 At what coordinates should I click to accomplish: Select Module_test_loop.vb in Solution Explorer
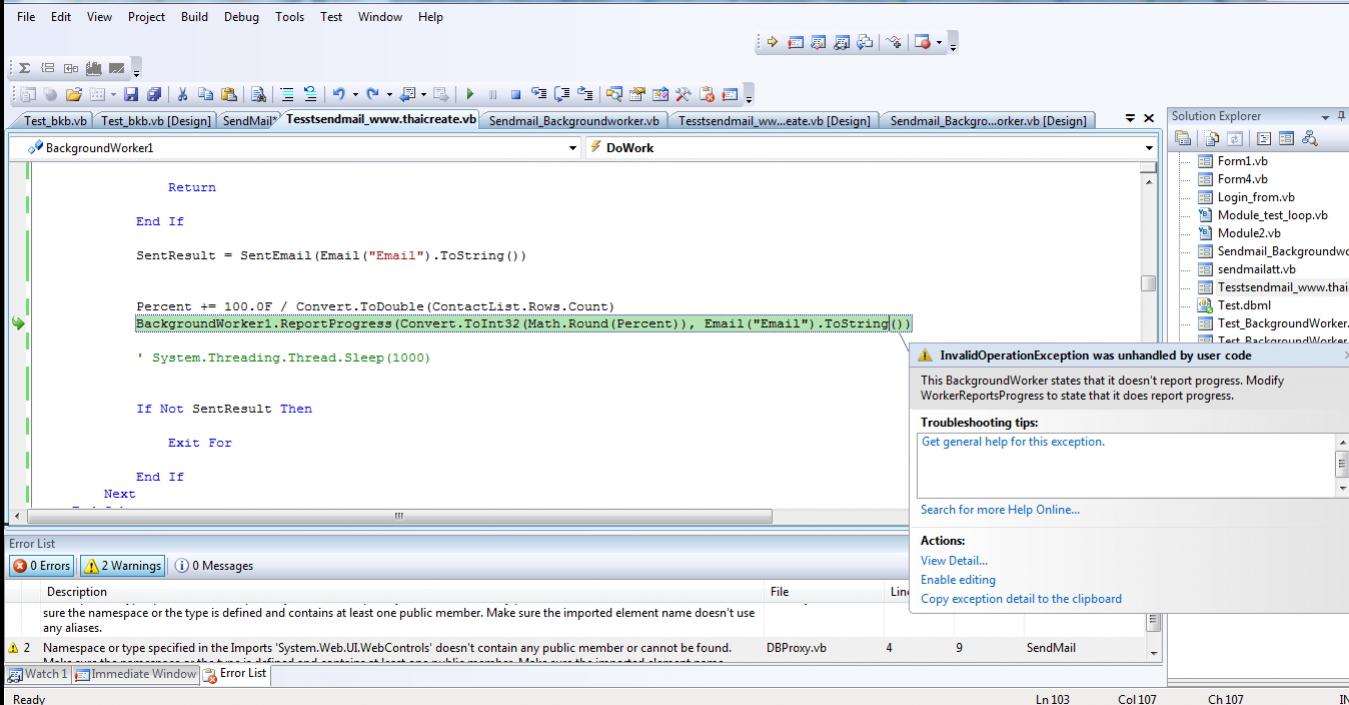(1272, 215)
